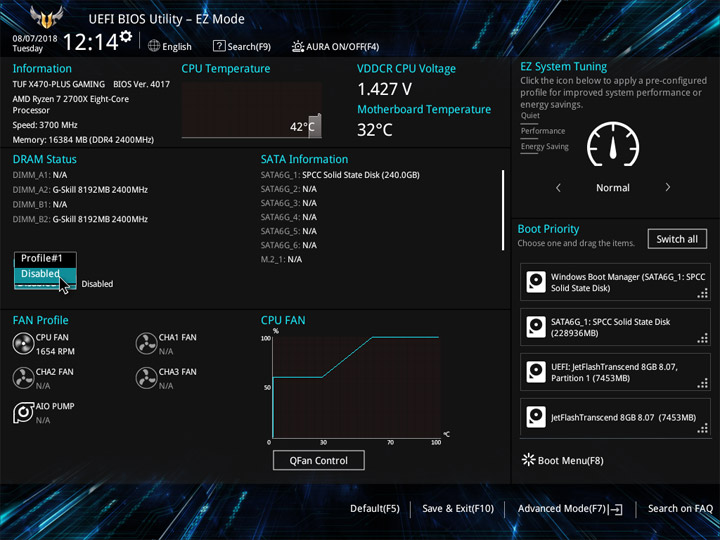Viewport: 720px width, 540px height.
Task: Click the DIMM_A2 G-Skill 8192MB row
Action: coord(80,190)
